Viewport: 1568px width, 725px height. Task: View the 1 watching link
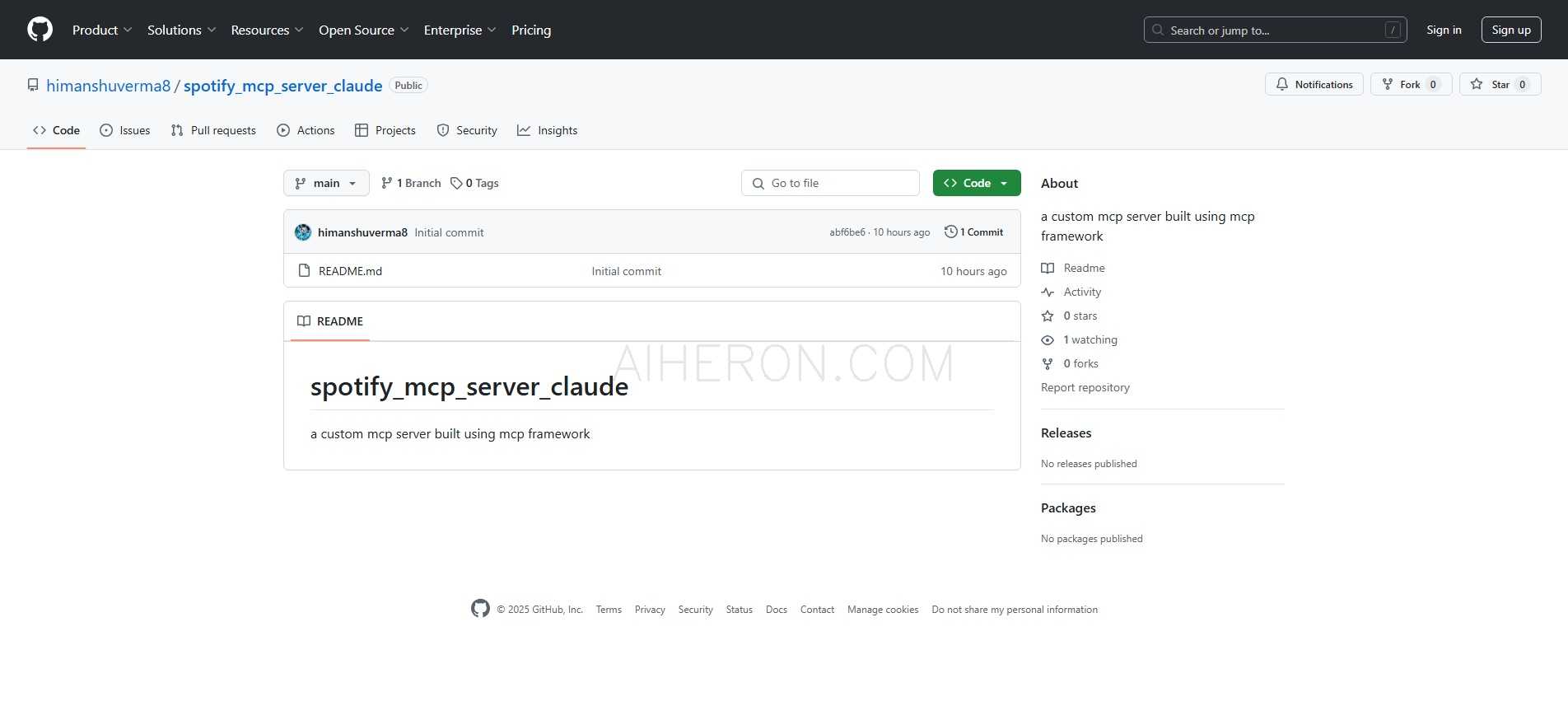[x=1079, y=339]
